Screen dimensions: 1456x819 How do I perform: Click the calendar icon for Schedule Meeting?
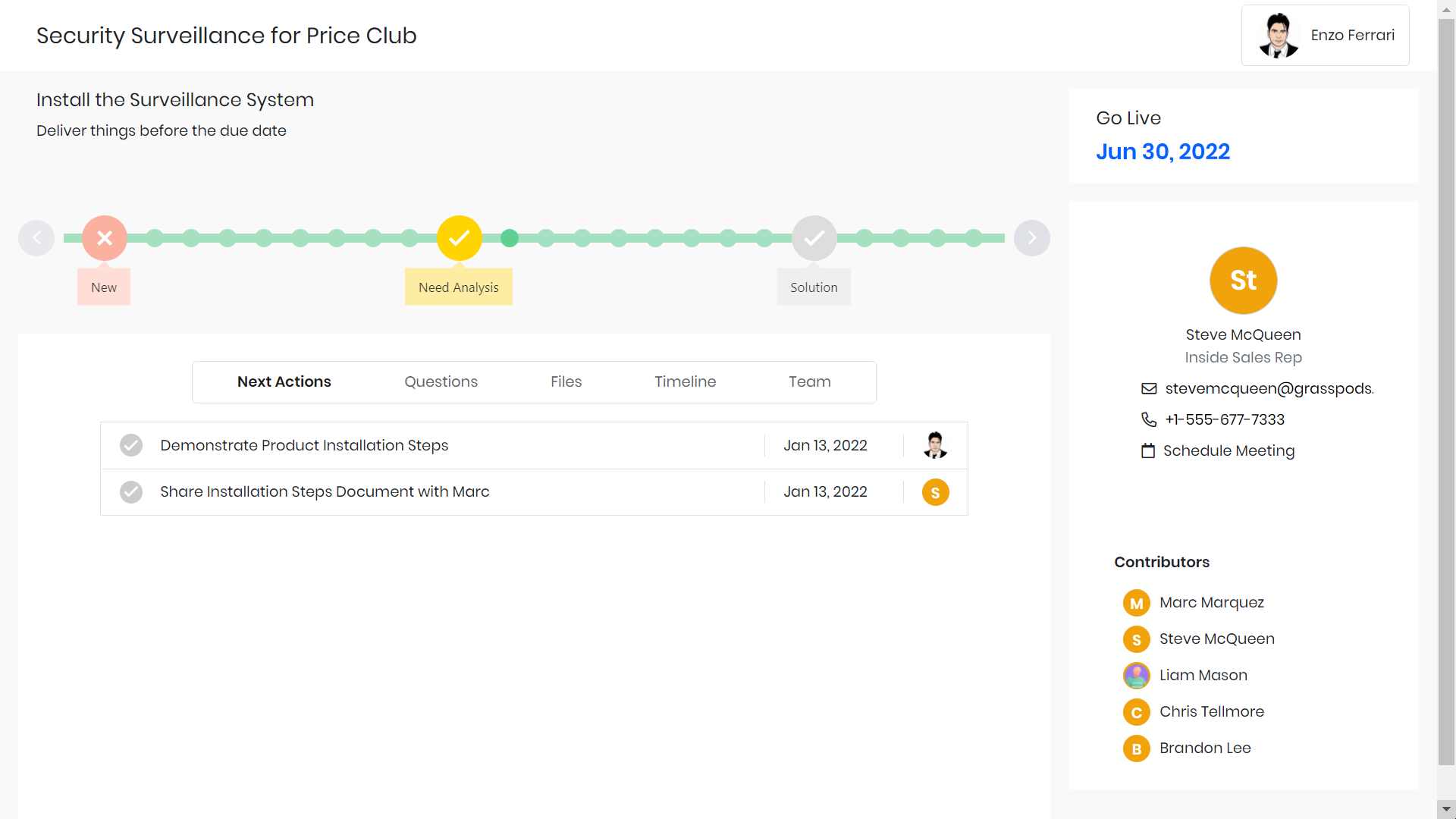click(1148, 450)
